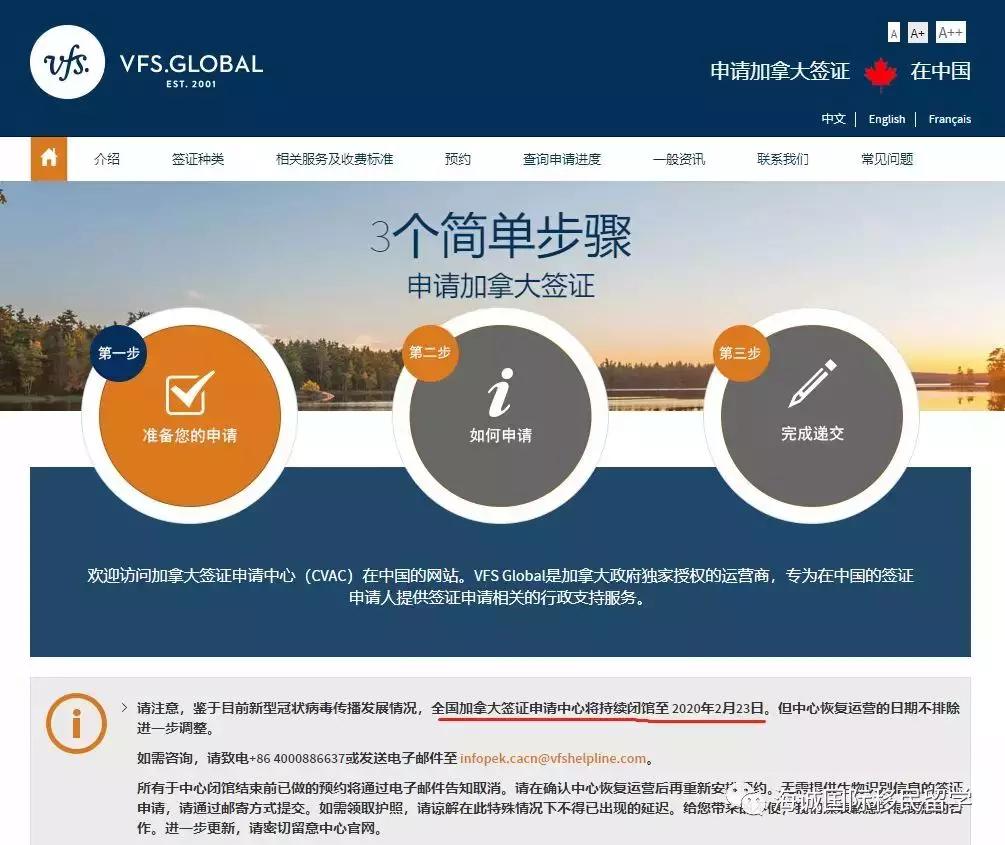
Task: Click the infopek.cacn@vfshelpline.com email link
Action: (553, 759)
